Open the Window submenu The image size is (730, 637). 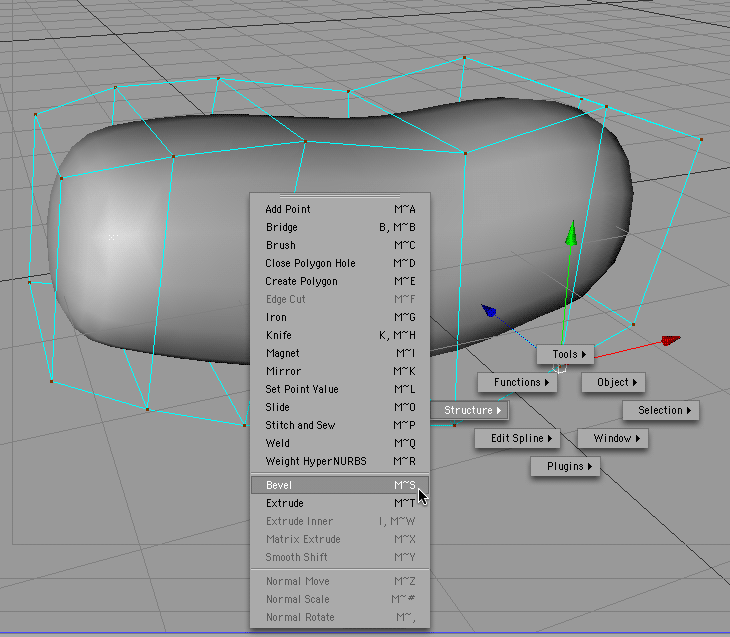pos(616,438)
